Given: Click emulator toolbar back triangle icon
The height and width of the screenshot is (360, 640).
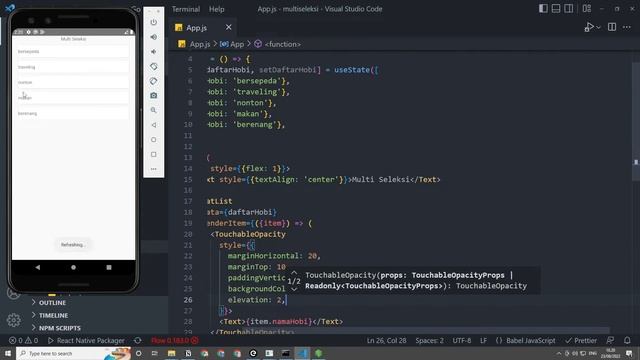Looking at the screenshot, I should pos(153,125).
